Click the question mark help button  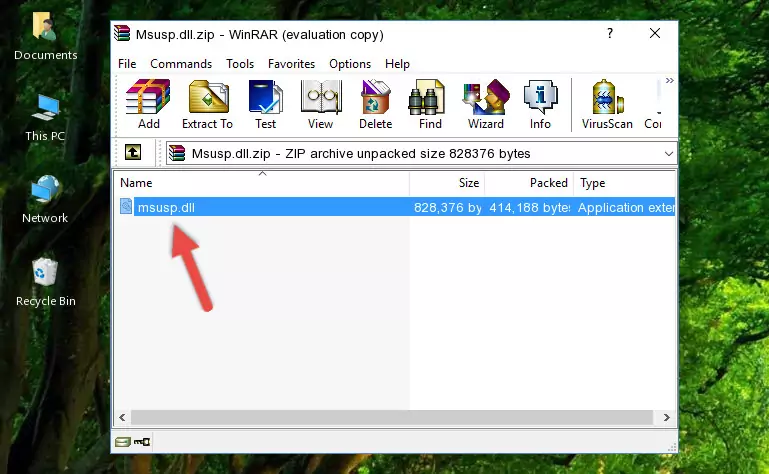pos(610,33)
